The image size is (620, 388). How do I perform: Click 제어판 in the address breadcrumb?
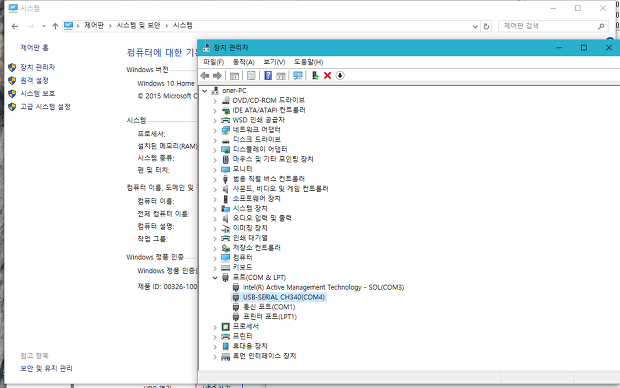tap(94, 26)
